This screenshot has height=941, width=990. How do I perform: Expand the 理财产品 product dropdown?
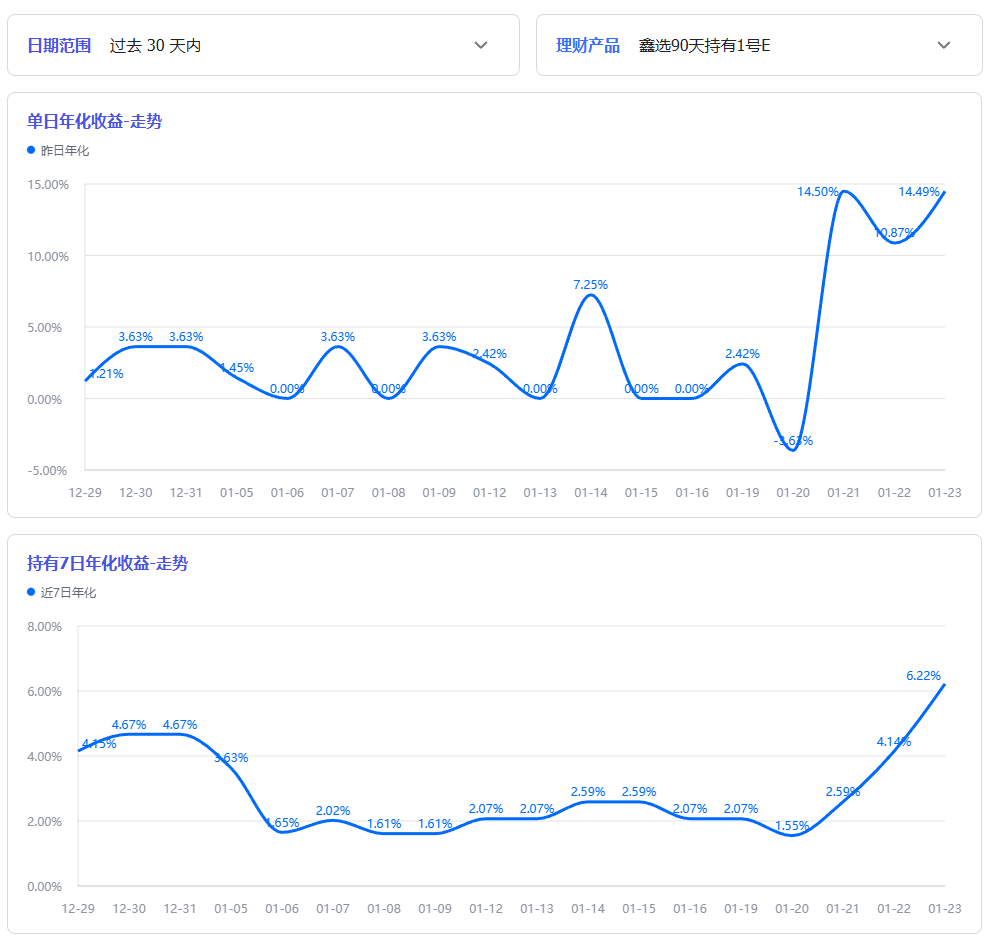click(759, 45)
